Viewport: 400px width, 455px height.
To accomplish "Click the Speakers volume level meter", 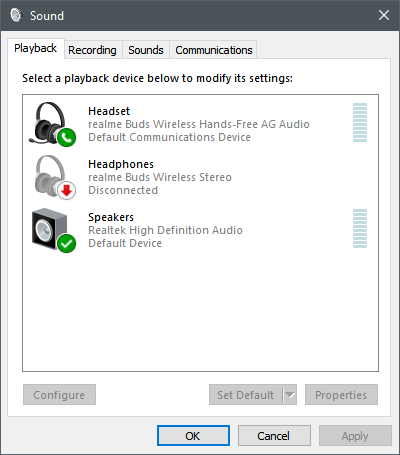I will [x=360, y=229].
